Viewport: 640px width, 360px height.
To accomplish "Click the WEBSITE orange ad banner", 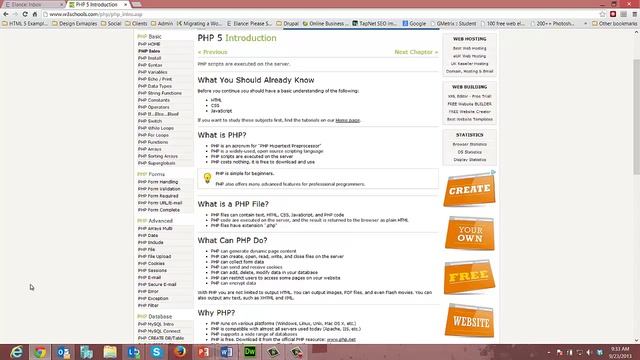I will (469, 321).
